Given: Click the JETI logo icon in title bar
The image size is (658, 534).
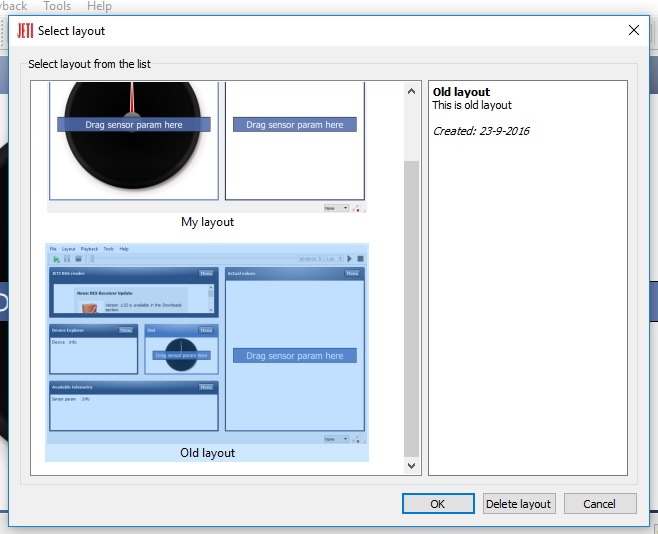Looking at the screenshot, I should point(25,31).
